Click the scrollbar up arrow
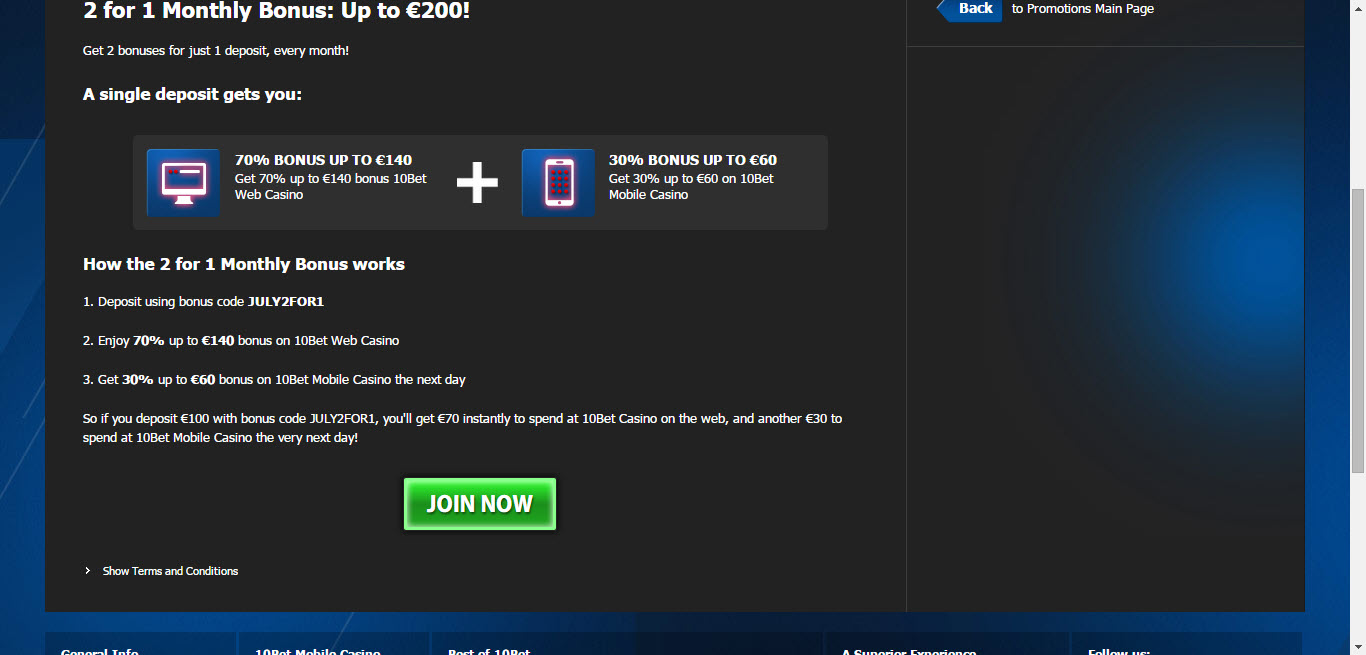The height and width of the screenshot is (655, 1366). pos(1358,7)
